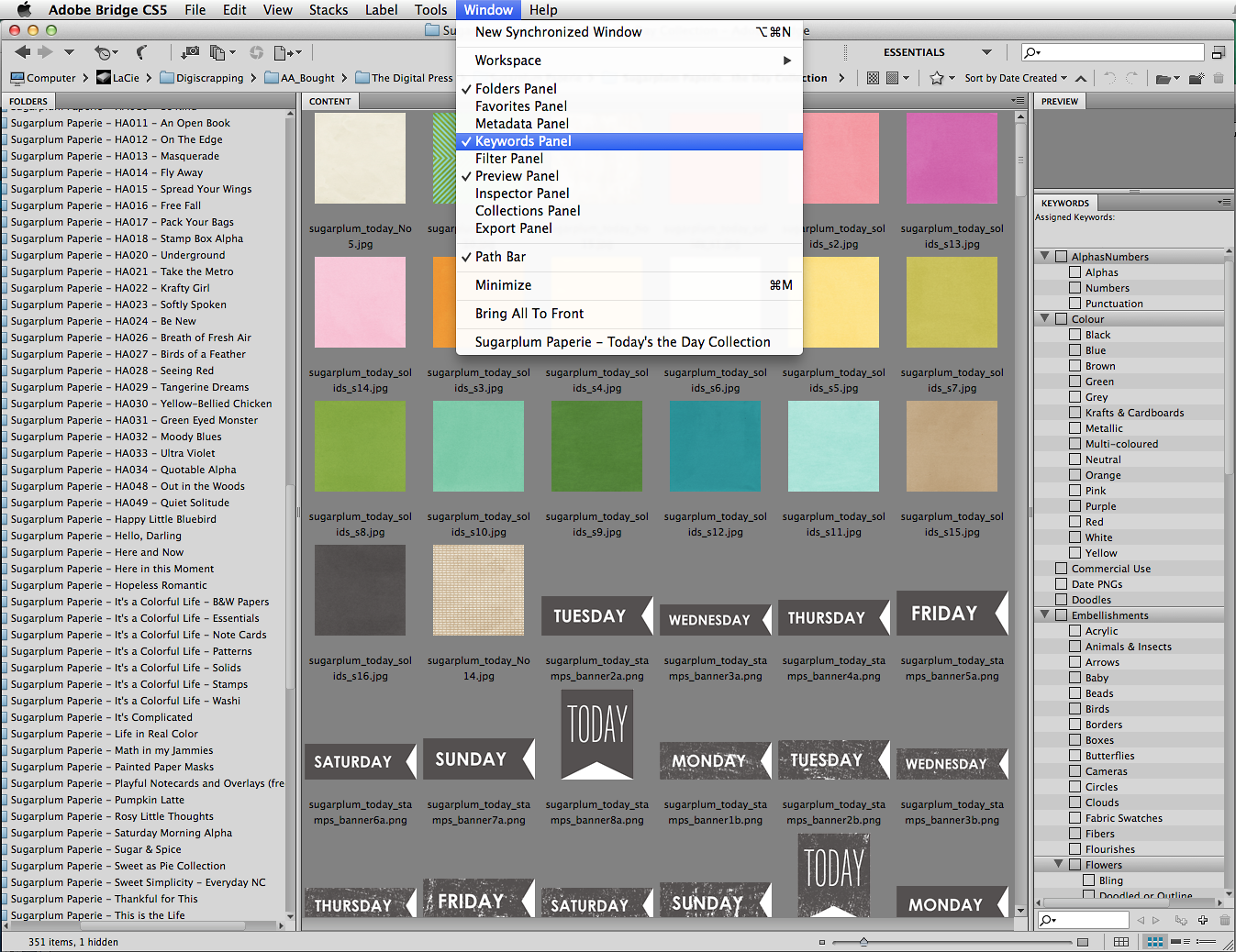Choose Export Panel menu item

(x=629, y=228)
